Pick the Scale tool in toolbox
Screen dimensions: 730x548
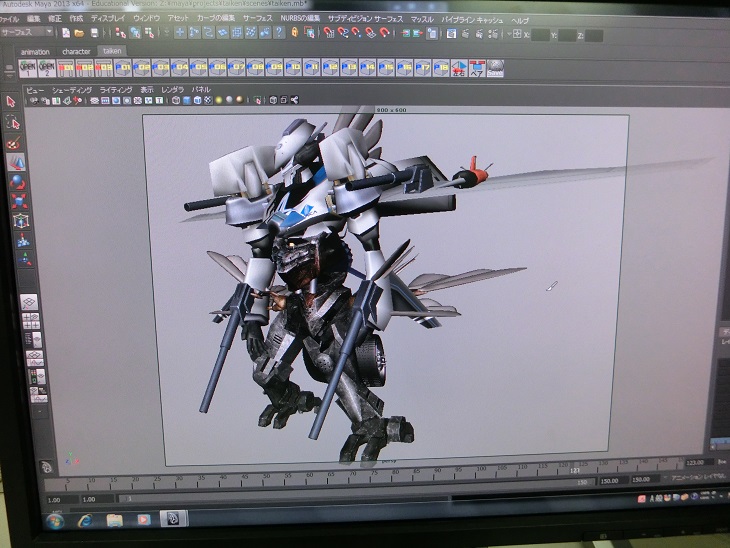[17, 200]
